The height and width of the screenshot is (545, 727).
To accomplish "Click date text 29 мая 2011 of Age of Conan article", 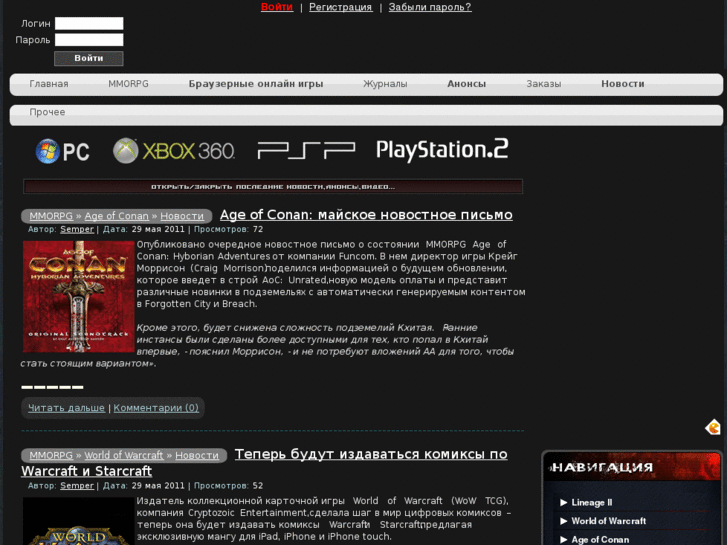I will coord(158,229).
